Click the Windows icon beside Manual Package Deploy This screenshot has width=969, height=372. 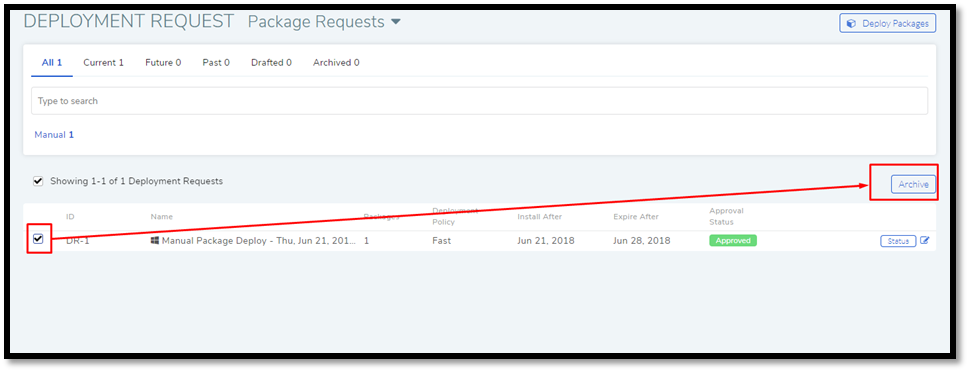coord(154,240)
